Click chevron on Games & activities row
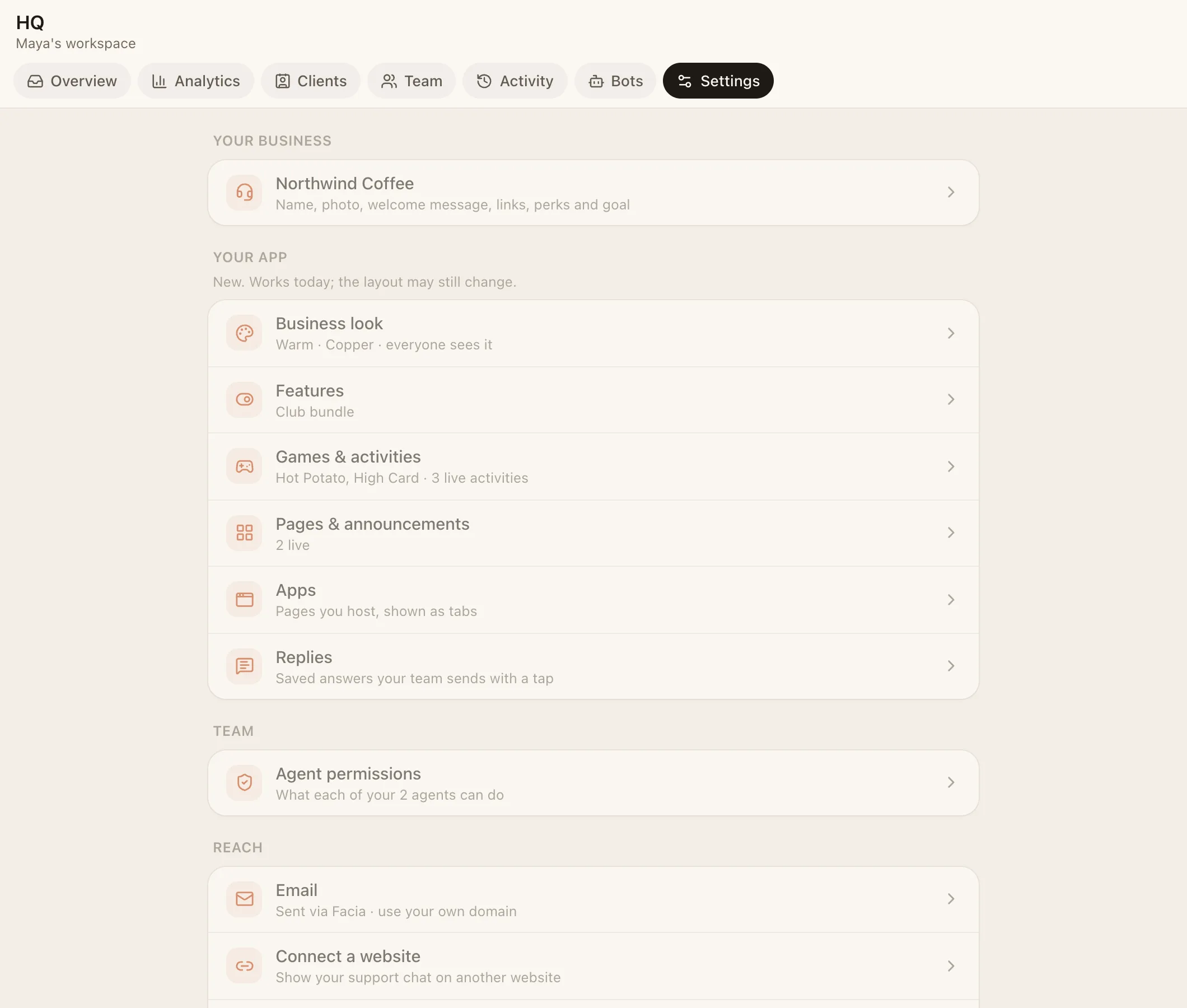Viewport: 1187px width, 1008px height. 951,466
